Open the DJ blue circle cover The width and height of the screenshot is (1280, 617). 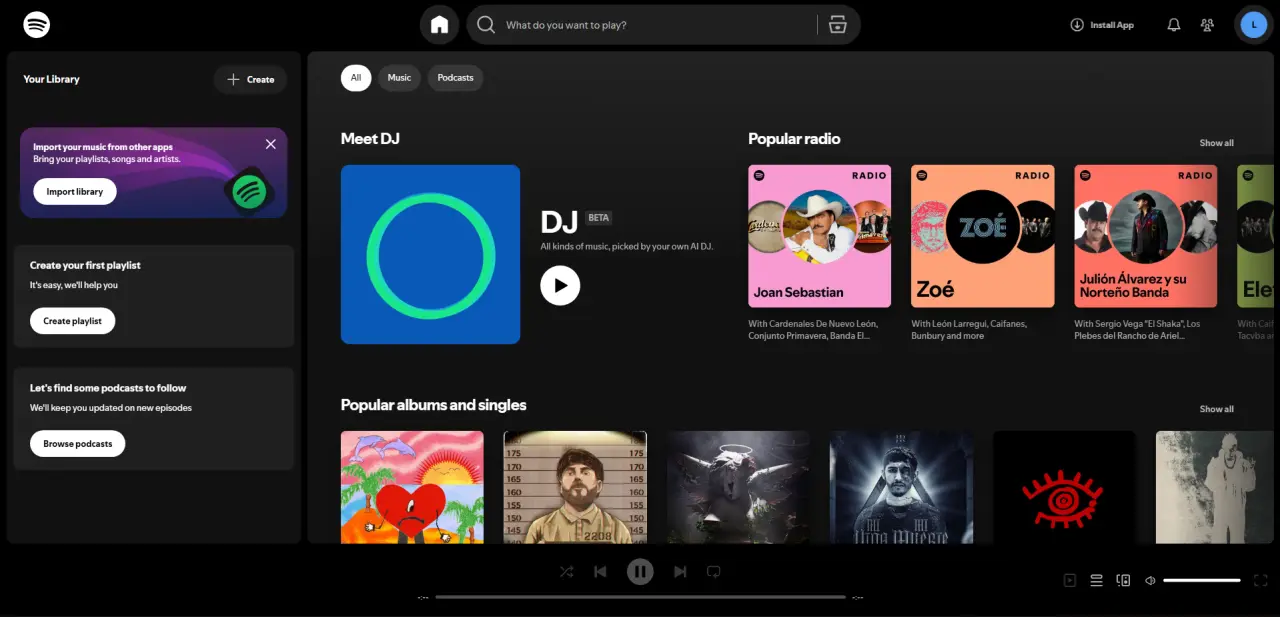(430, 254)
